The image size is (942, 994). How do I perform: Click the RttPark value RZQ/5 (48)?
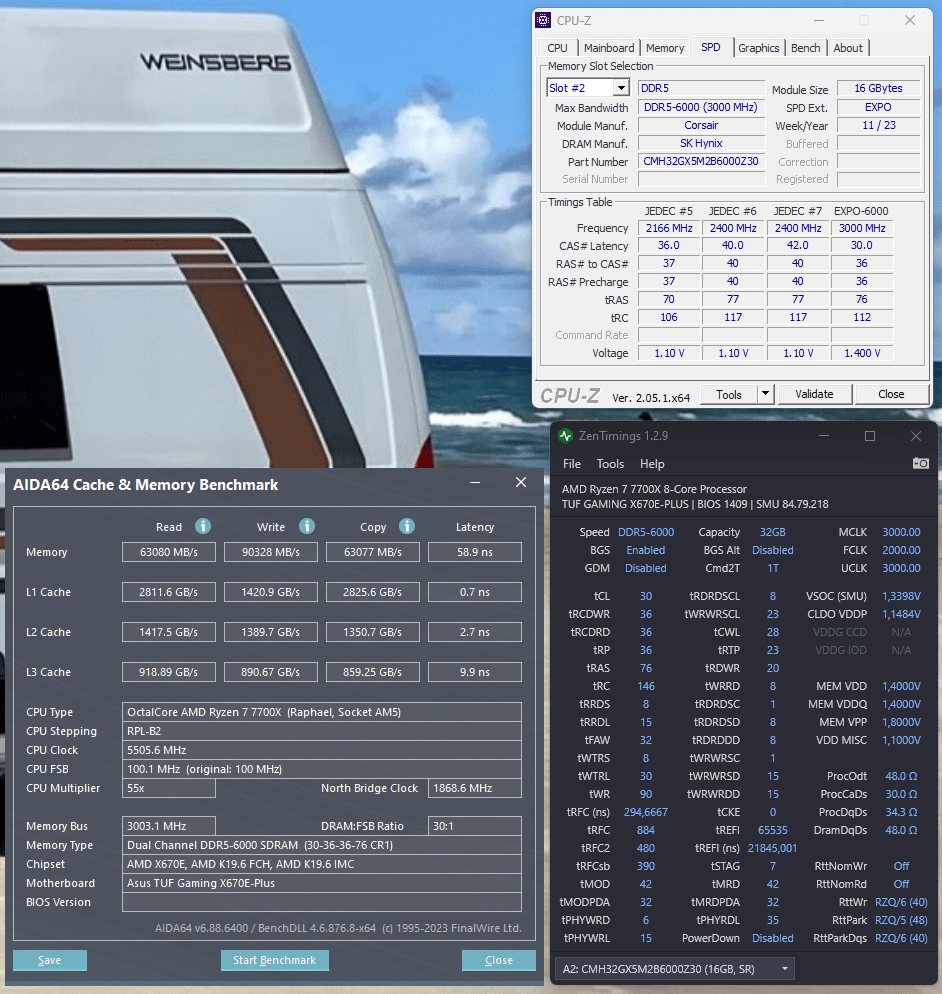(901, 920)
